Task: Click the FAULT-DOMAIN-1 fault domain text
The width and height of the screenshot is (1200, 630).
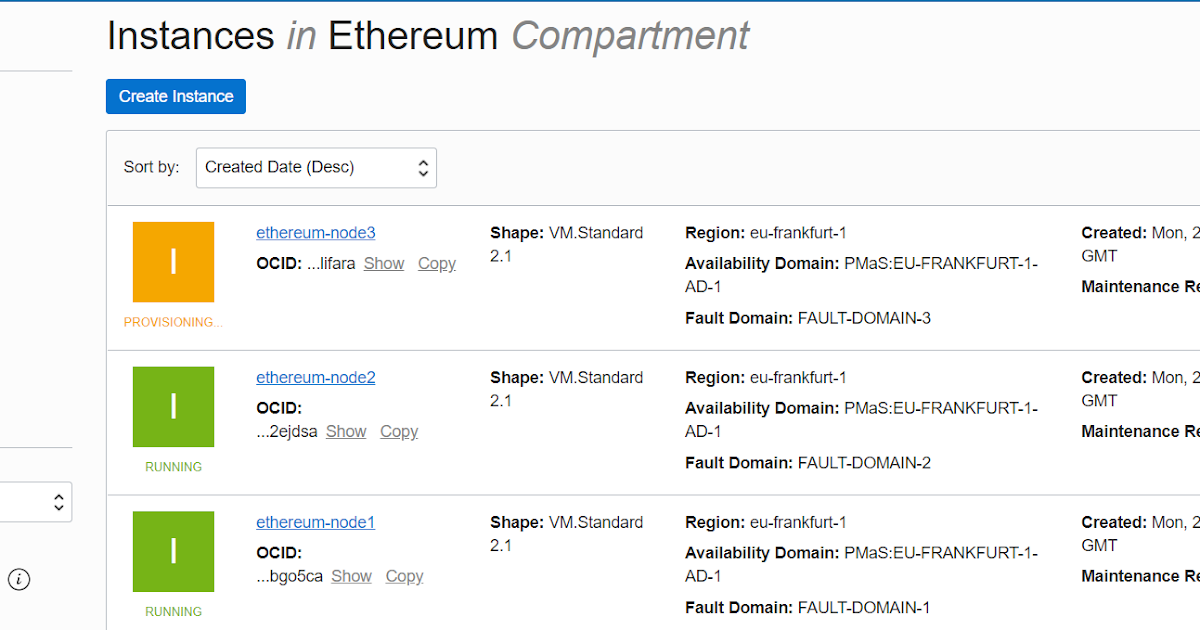Action: pyautogui.click(x=864, y=608)
